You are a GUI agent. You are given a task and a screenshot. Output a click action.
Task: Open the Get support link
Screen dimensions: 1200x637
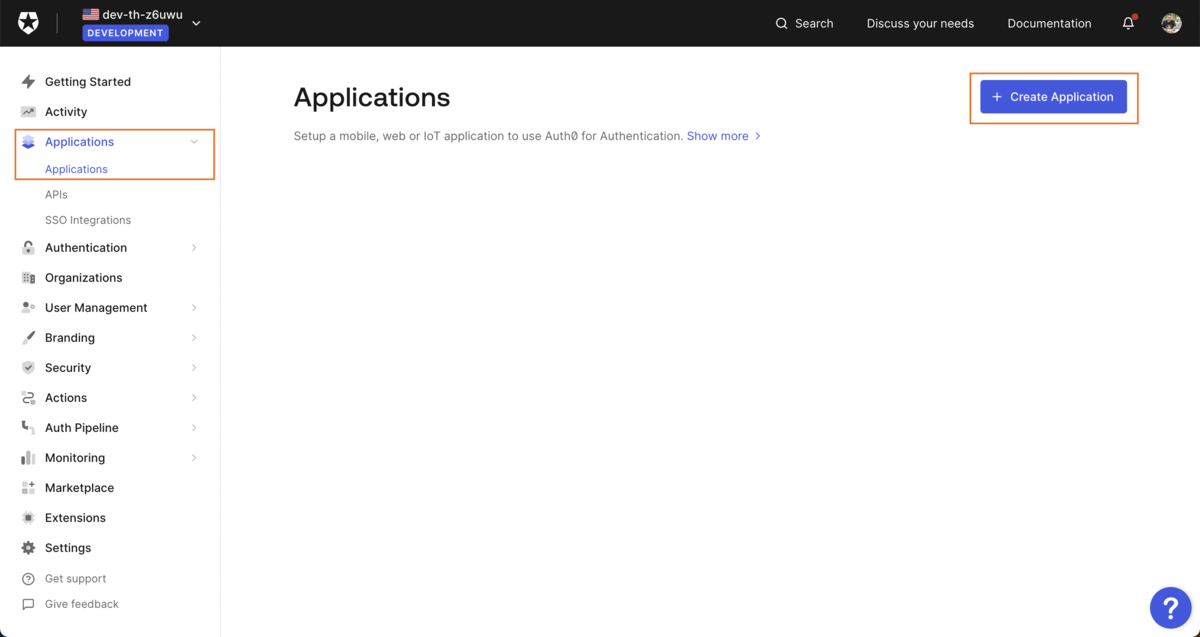[x=76, y=579]
